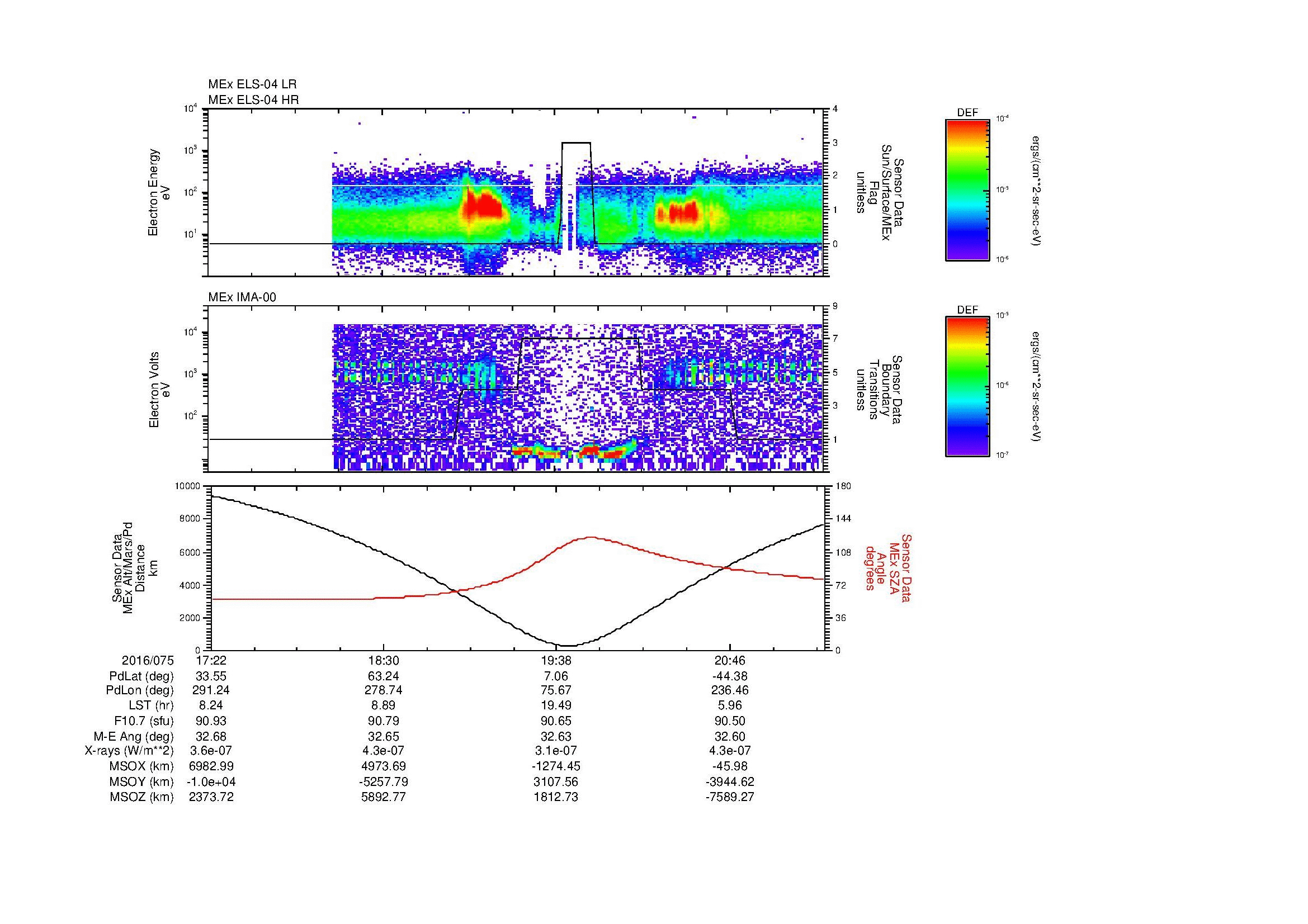Click PdLon value 291.24
Screen dimensions: 1308x924
pos(211,690)
